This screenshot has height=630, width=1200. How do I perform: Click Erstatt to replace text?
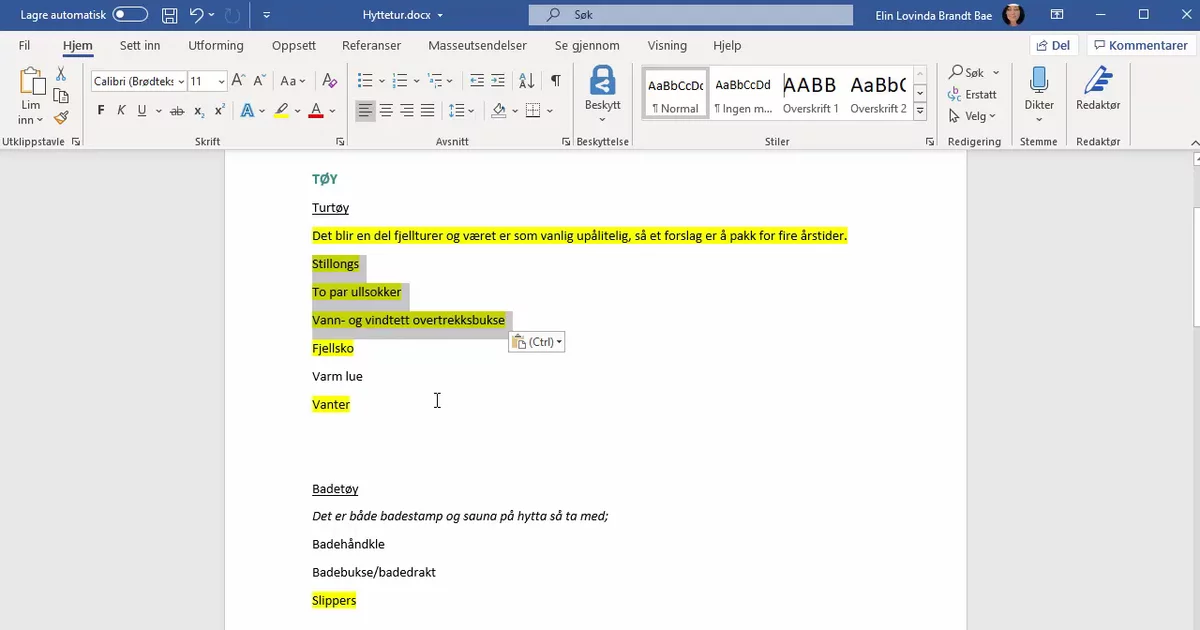[x=972, y=94]
